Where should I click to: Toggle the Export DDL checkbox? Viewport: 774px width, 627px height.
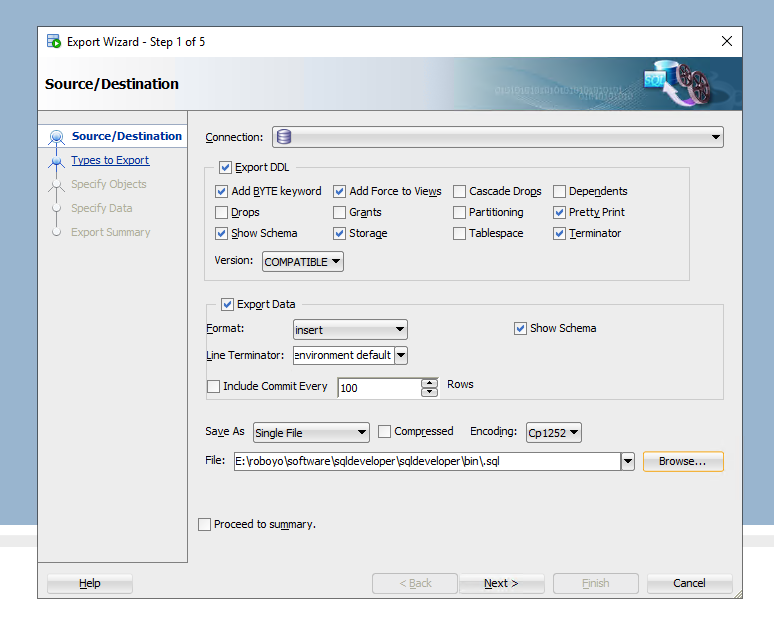pos(226,167)
